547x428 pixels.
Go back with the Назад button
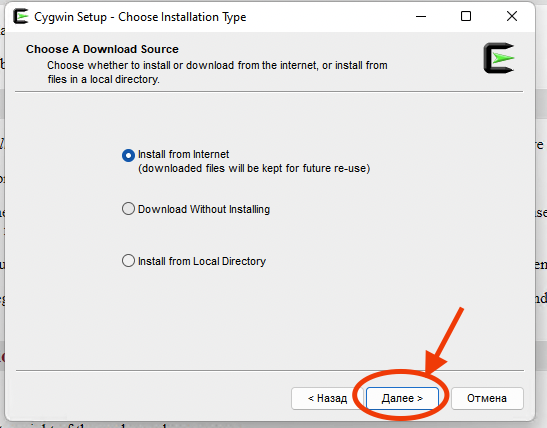coord(327,398)
